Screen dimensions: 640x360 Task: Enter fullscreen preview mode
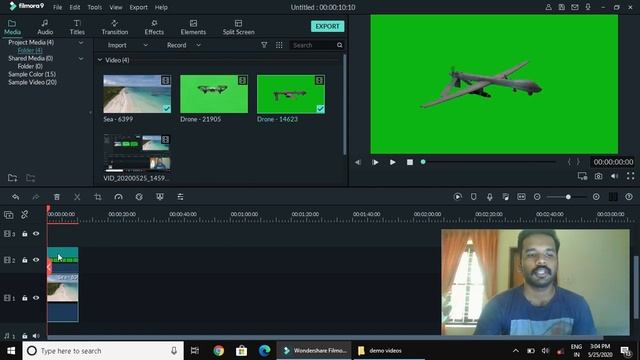(x=630, y=176)
